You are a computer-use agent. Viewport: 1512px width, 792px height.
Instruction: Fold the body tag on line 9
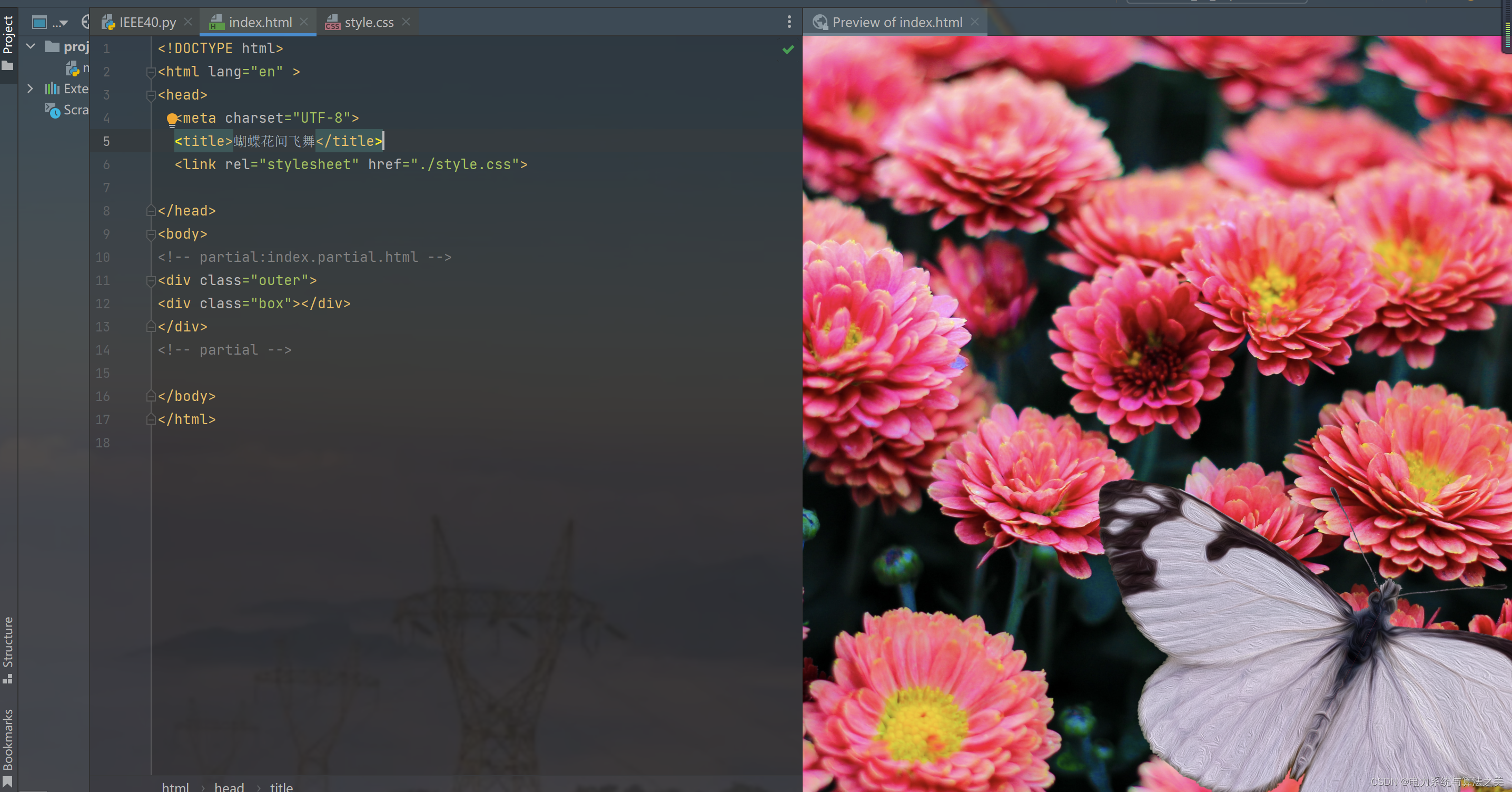[x=151, y=234]
